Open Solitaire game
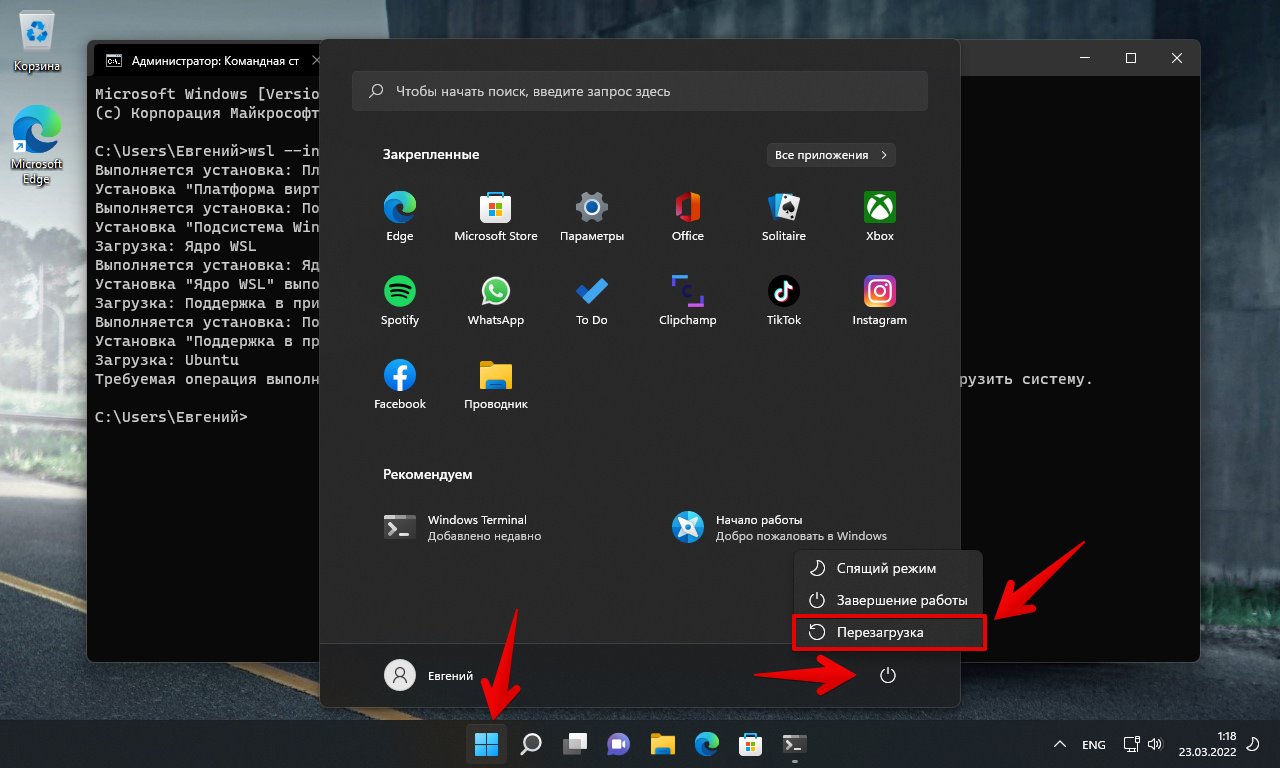This screenshot has height=768, width=1280. [x=784, y=217]
